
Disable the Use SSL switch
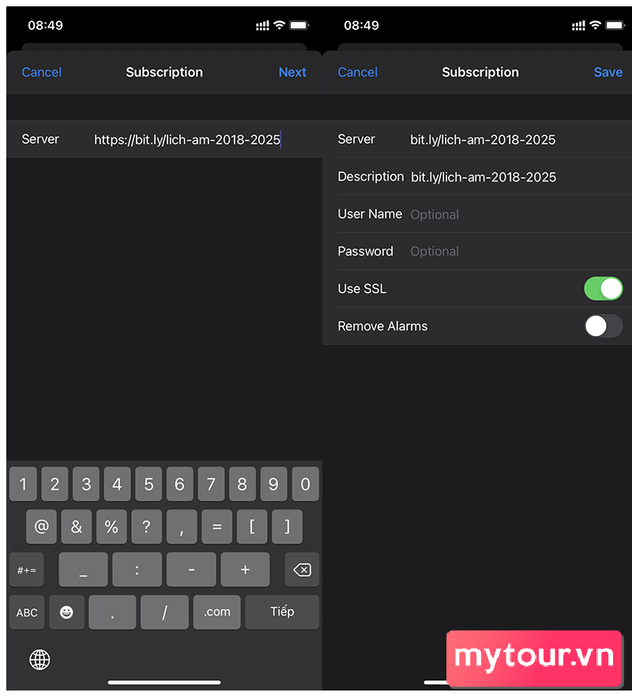pyautogui.click(x=603, y=288)
